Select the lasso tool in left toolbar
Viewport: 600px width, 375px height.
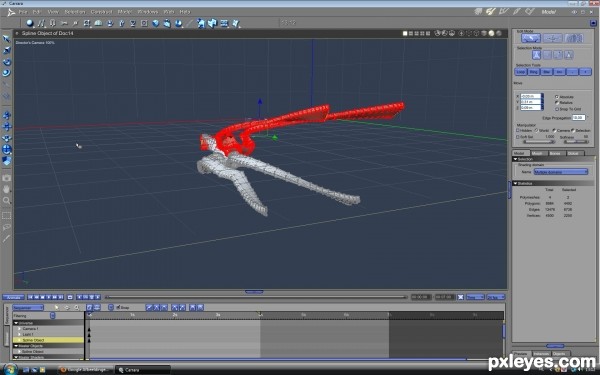coord(7,227)
